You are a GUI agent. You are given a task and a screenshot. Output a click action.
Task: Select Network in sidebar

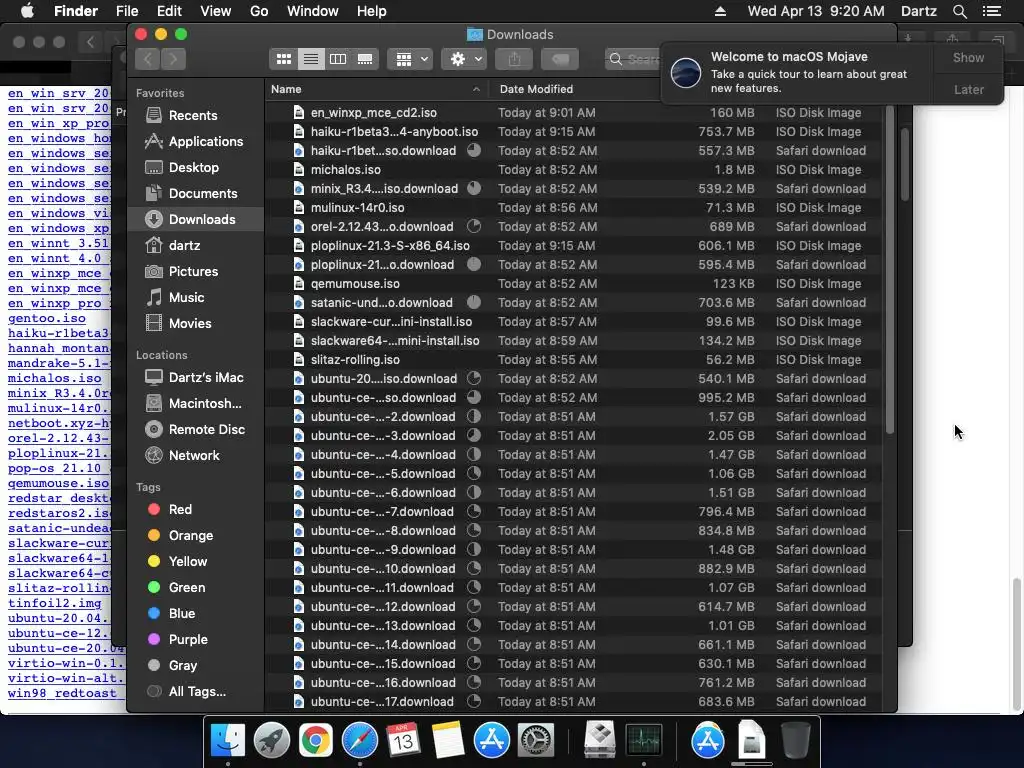(x=194, y=456)
